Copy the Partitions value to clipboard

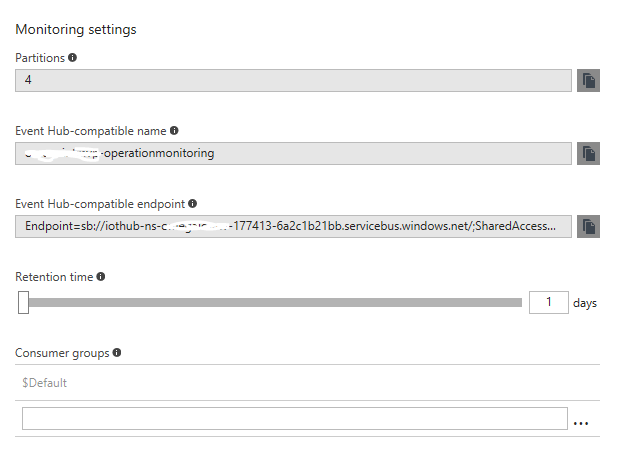(x=589, y=81)
